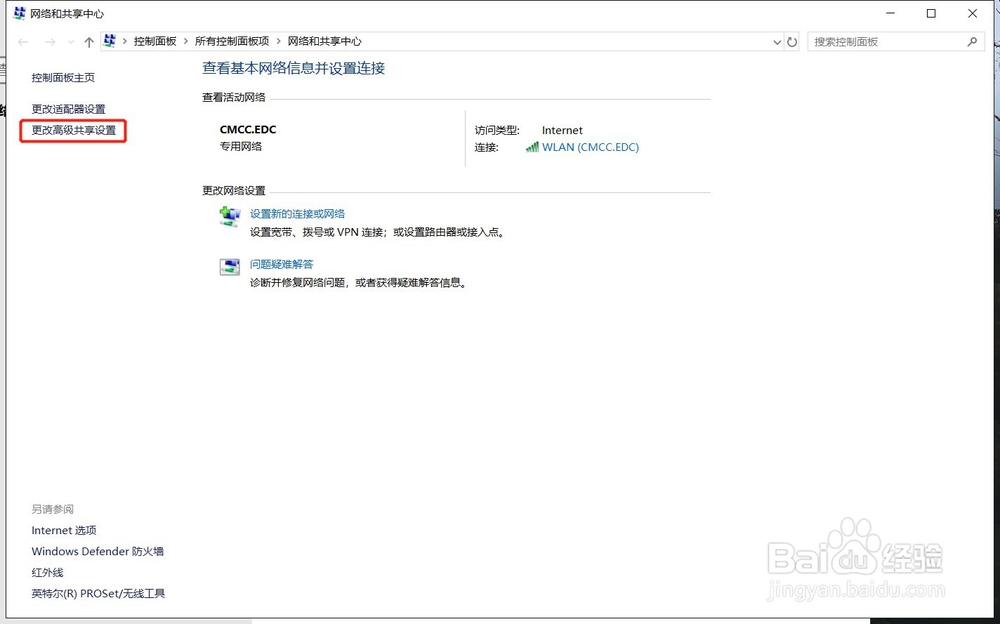Open 更改适配器设置
Screen dimensions: 1000x624
pyautogui.click(x=68, y=108)
